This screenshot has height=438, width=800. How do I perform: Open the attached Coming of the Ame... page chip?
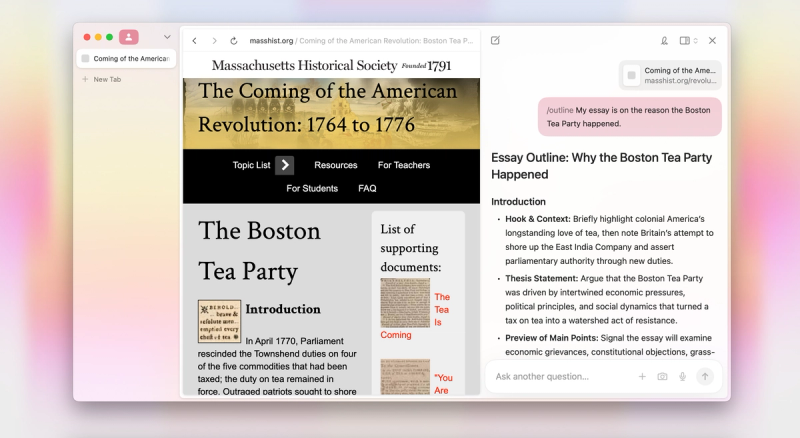[x=670, y=75]
